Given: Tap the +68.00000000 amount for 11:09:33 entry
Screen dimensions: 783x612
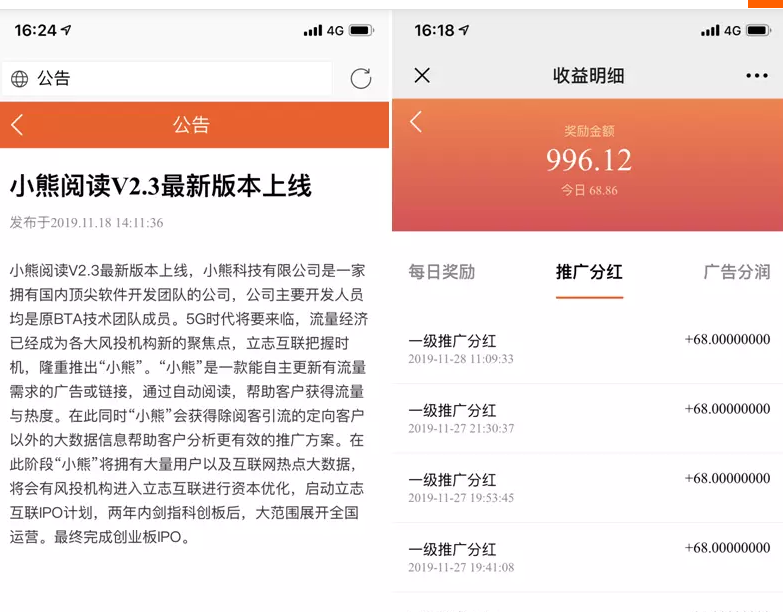Looking at the screenshot, I should pyautogui.click(x=728, y=339).
